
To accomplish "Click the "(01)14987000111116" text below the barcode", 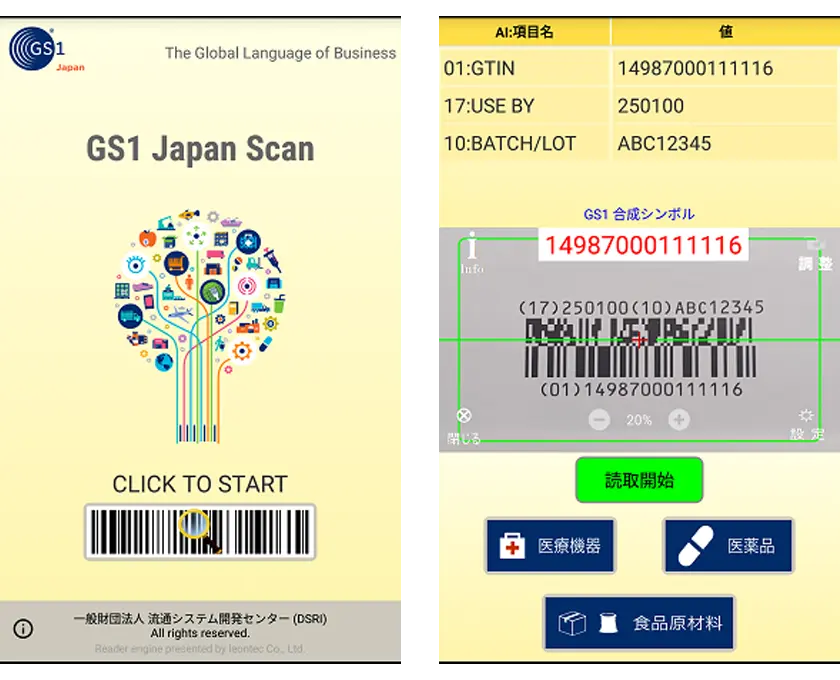I will click(x=641, y=389).
